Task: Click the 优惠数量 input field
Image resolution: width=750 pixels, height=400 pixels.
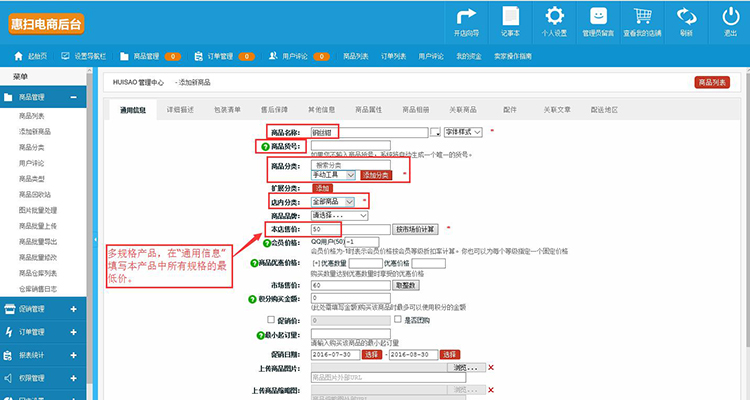Action: [365, 263]
